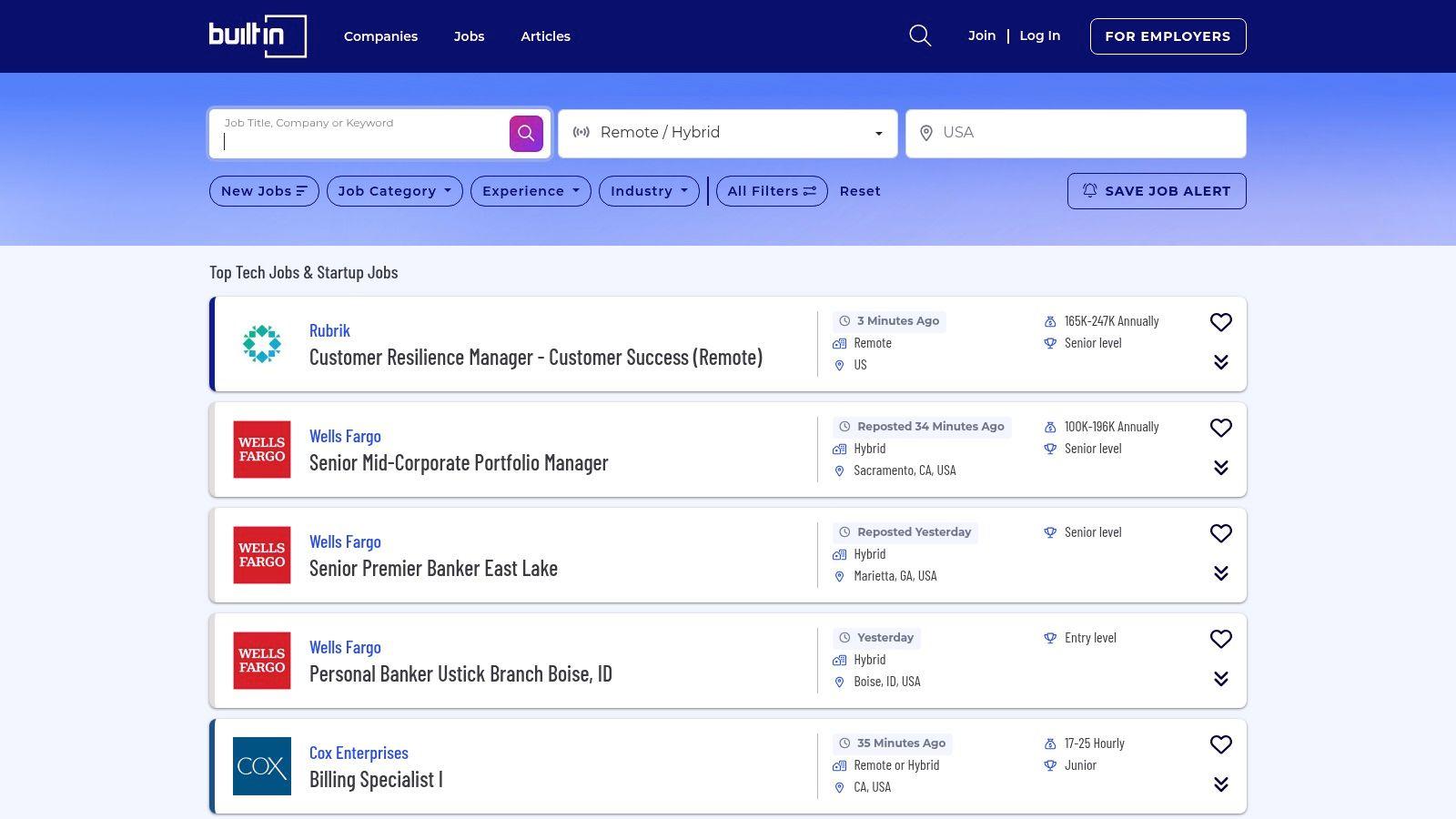Open the Experience filter dropdown
Screen dimensions: 1456x819
(531, 191)
